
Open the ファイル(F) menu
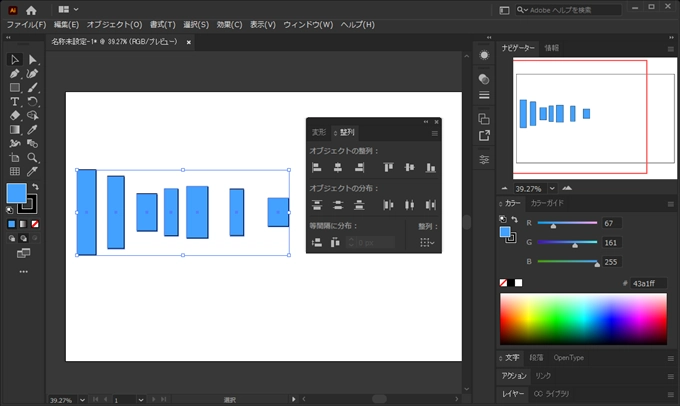coord(26,25)
